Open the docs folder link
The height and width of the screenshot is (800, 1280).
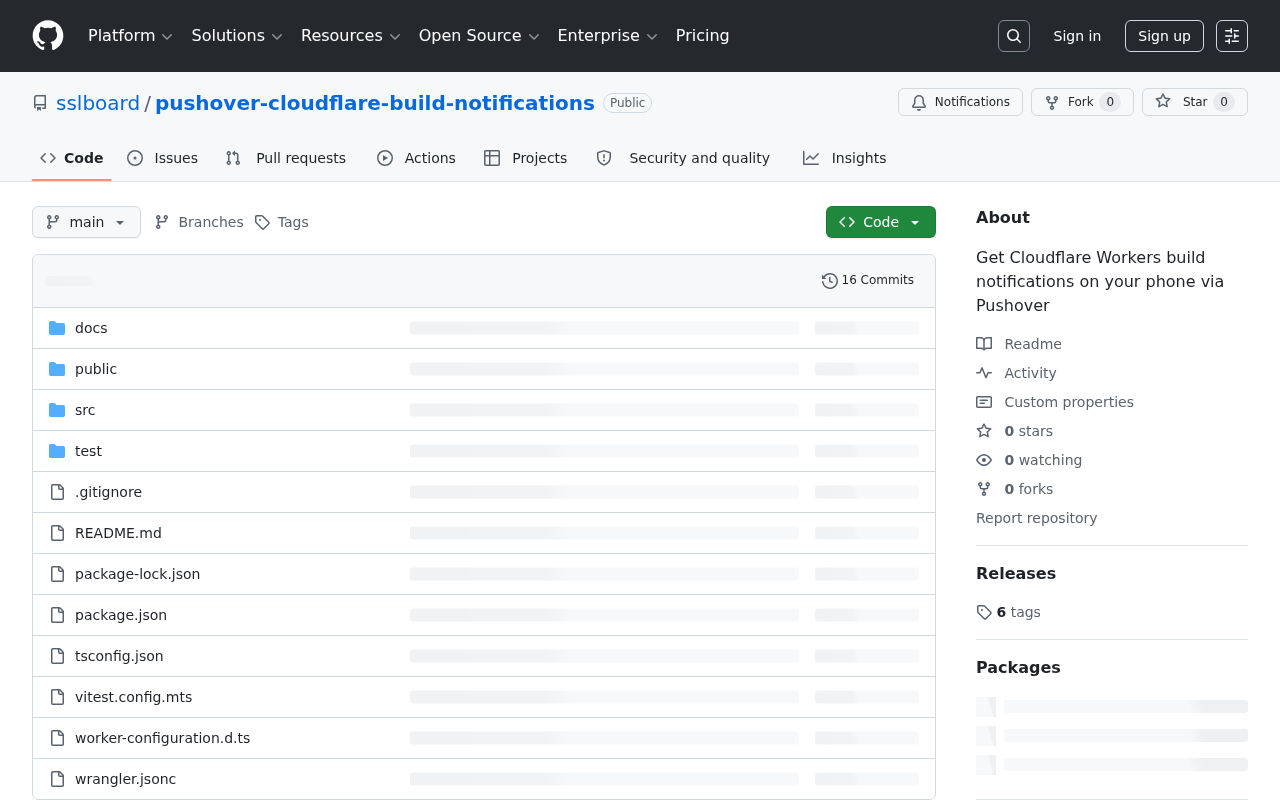pyautogui.click(x=91, y=328)
